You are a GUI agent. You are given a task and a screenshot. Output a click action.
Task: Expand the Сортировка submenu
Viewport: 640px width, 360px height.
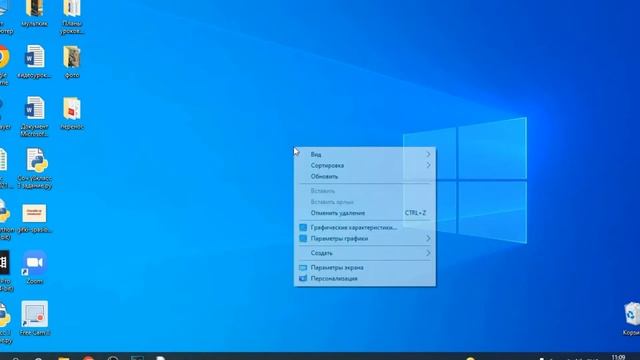[364, 165]
